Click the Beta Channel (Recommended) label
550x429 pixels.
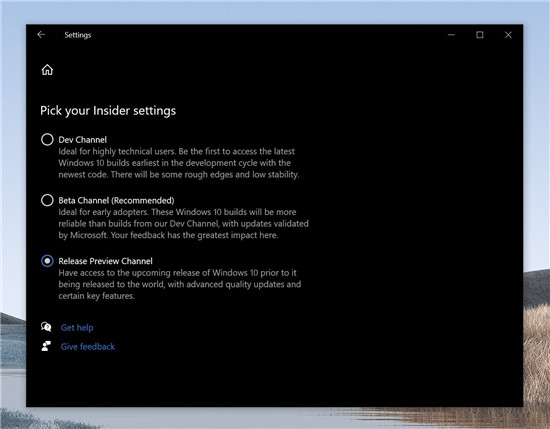116,200
